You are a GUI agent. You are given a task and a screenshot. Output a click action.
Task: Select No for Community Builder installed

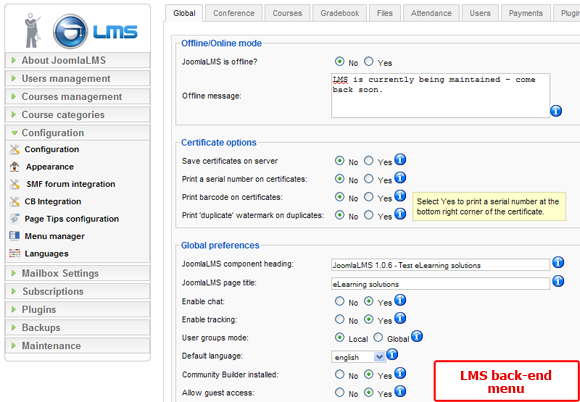click(339, 374)
